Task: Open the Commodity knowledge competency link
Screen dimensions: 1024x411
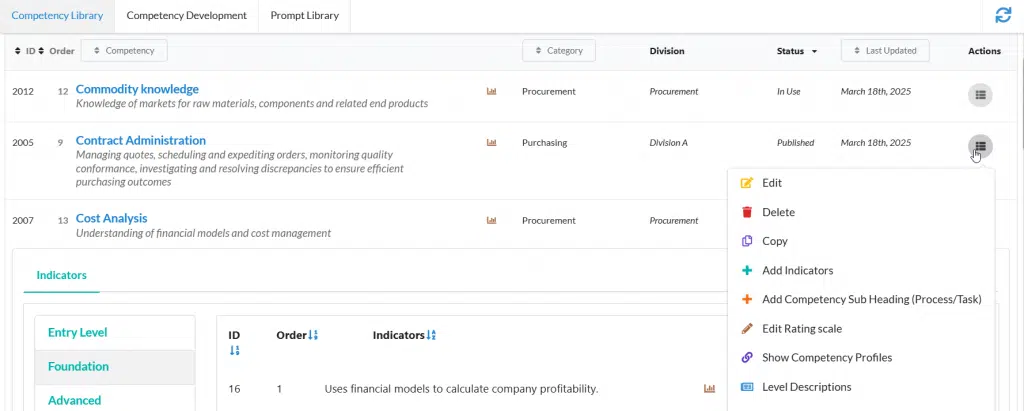Action: pos(137,89)
